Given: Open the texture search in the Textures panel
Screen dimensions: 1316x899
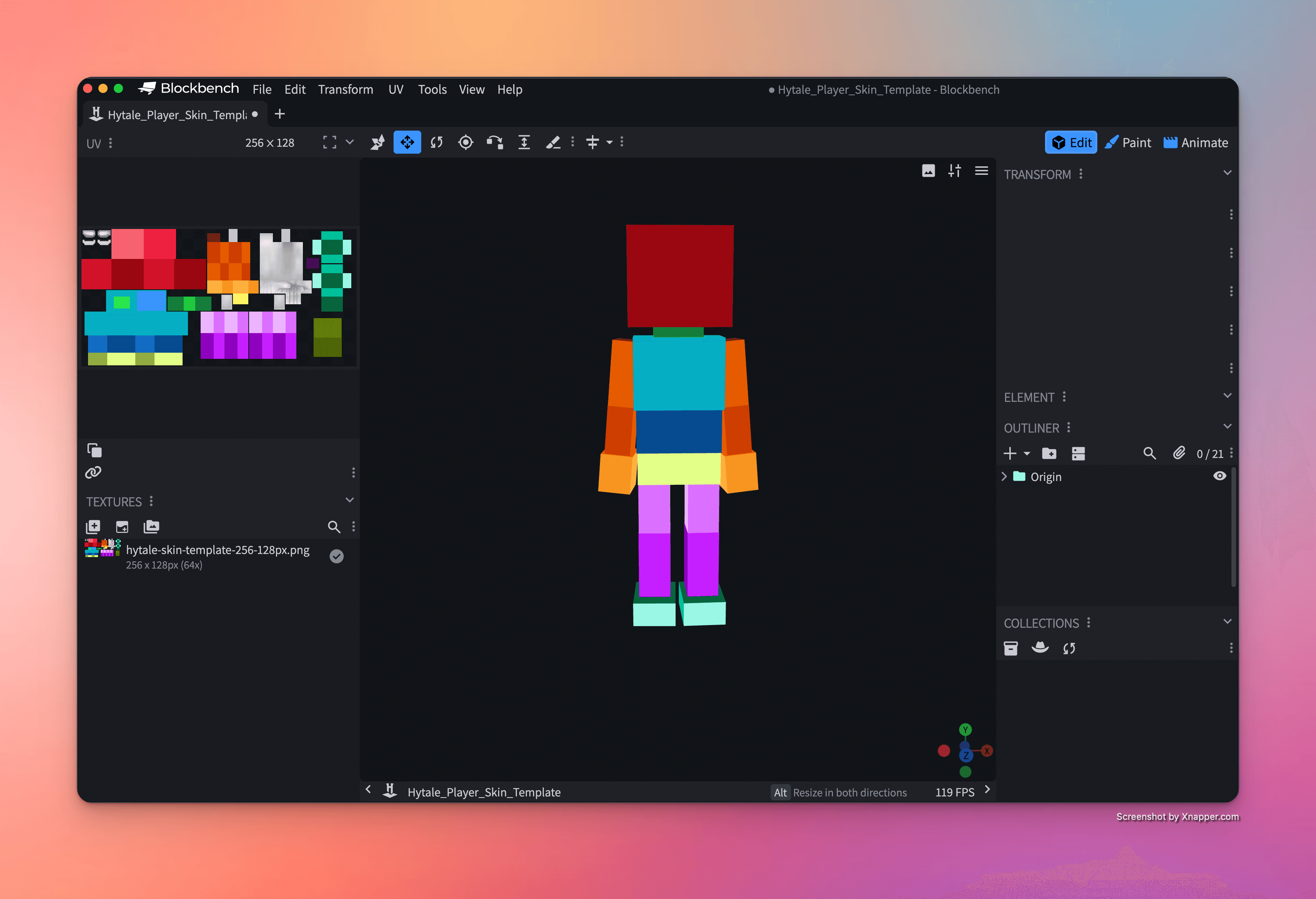Looking at the screenshot, I should (x=334, y=526).
